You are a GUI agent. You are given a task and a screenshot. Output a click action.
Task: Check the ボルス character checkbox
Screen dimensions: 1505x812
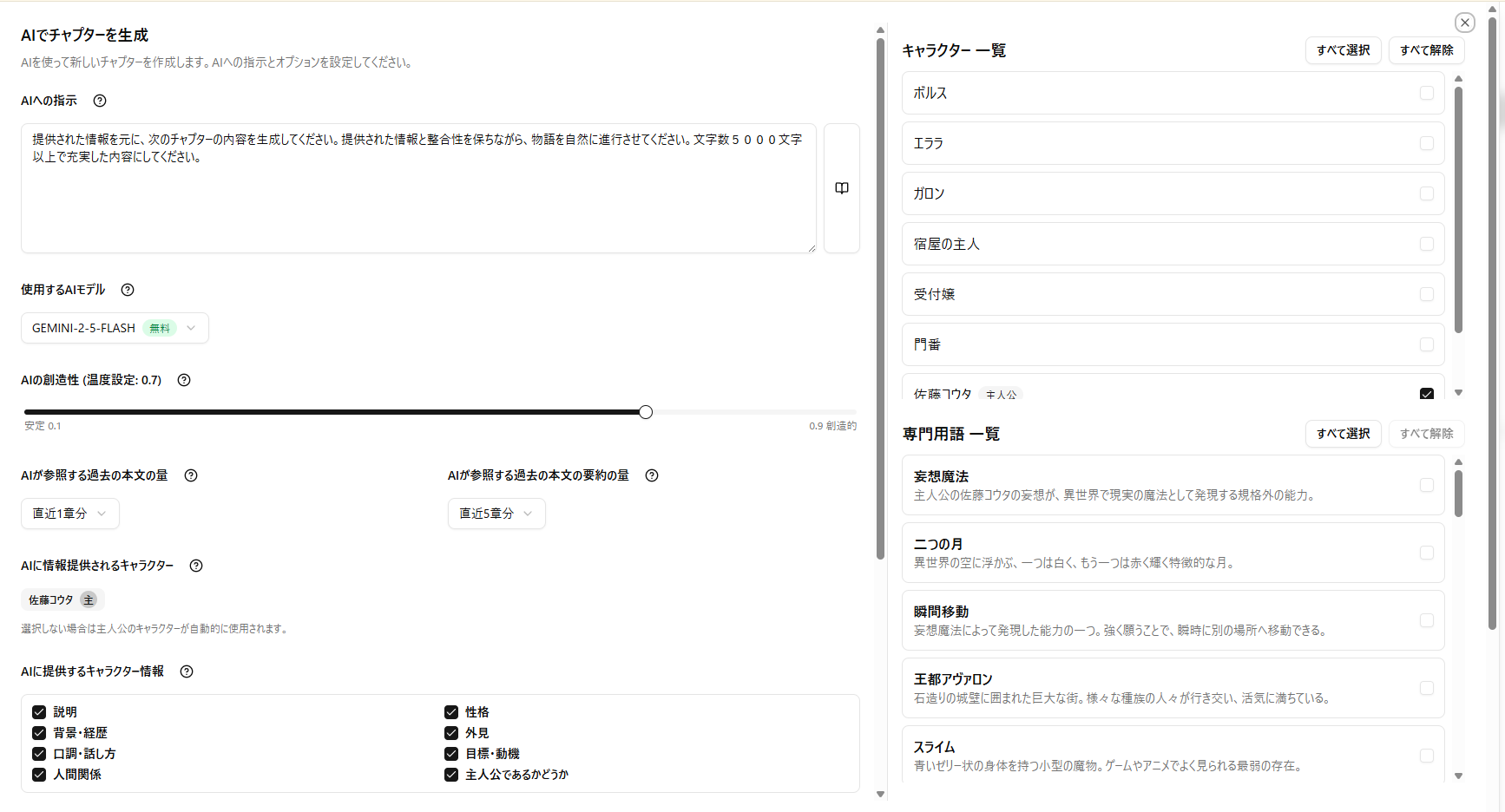point(1426,93)
